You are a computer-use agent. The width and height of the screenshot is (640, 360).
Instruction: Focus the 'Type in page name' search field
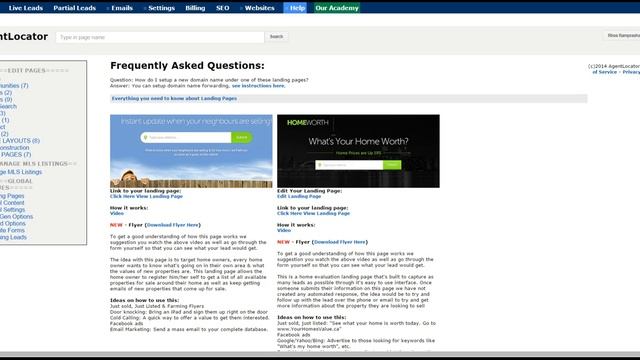click(160, 37)
